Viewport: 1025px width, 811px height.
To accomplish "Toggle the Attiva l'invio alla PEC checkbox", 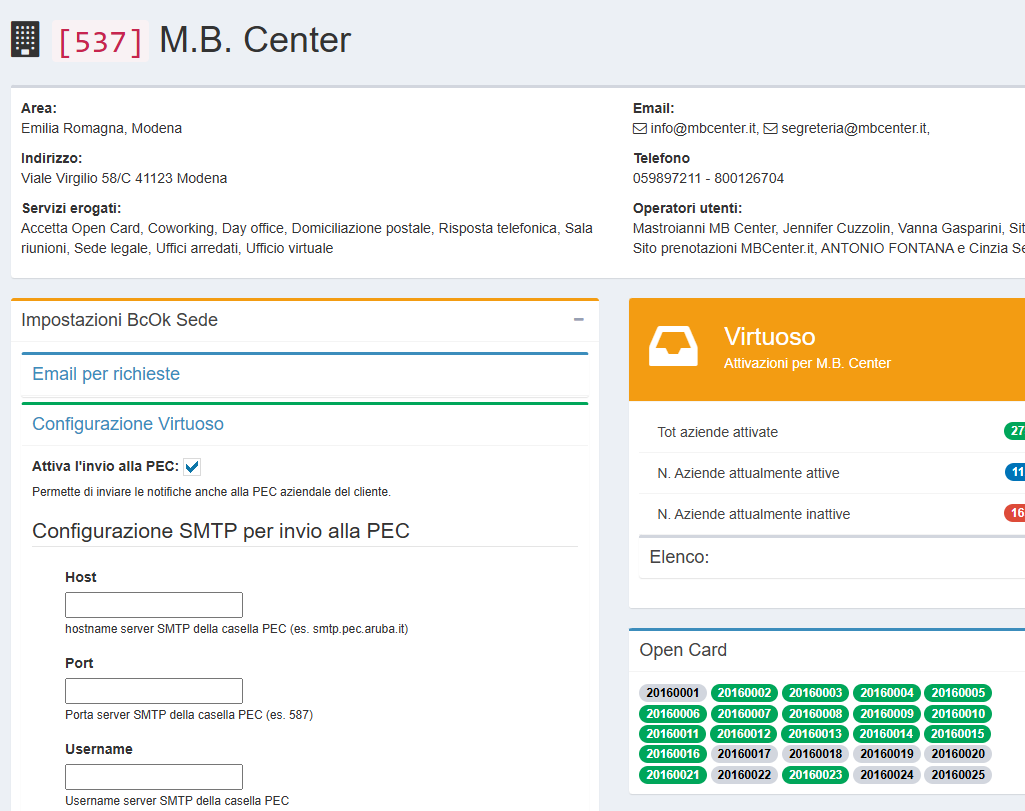I will (x=192, y=467).
